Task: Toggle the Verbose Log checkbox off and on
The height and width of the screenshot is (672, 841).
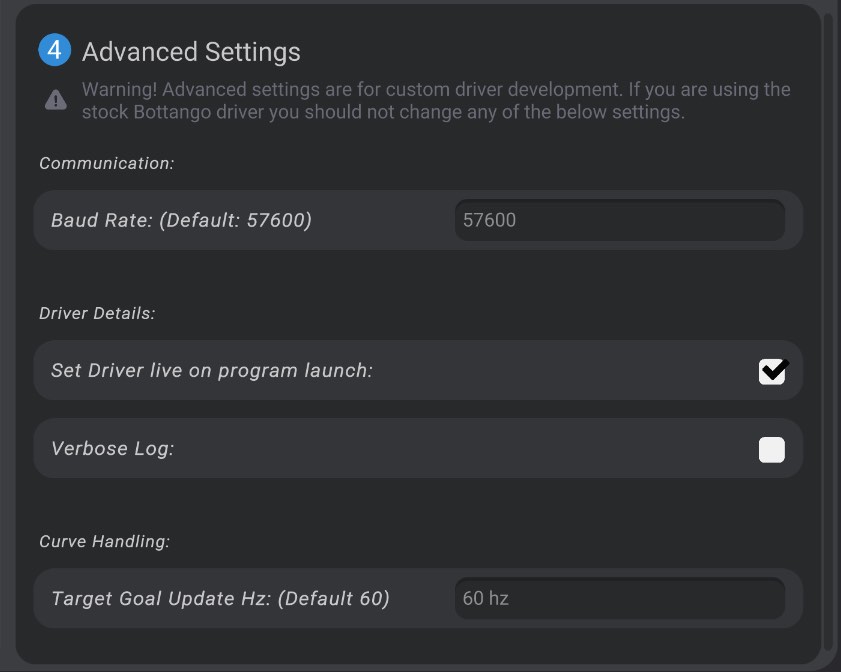Action: [771, 448]
